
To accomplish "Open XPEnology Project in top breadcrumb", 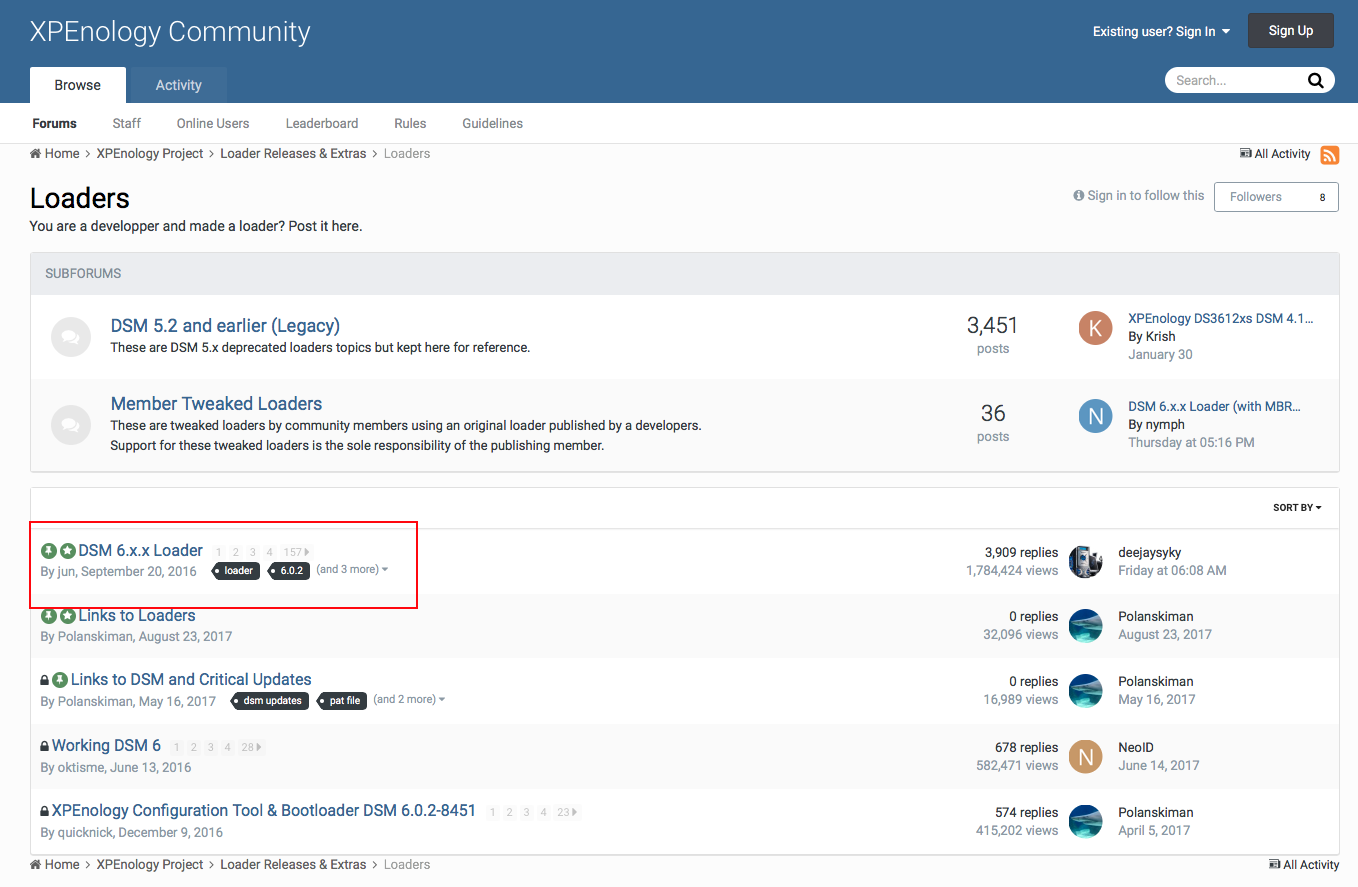I will 150,153.
